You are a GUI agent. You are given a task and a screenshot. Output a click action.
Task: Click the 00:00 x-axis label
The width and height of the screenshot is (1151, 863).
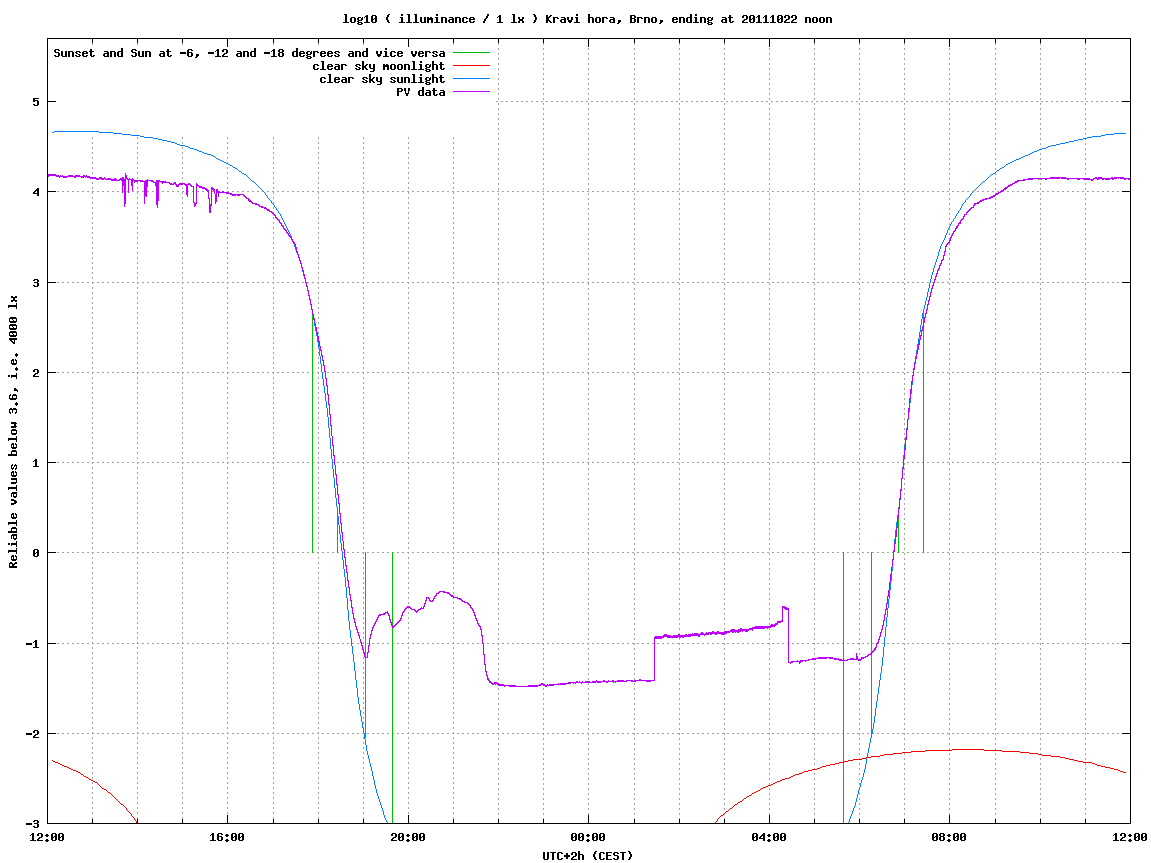589,837
